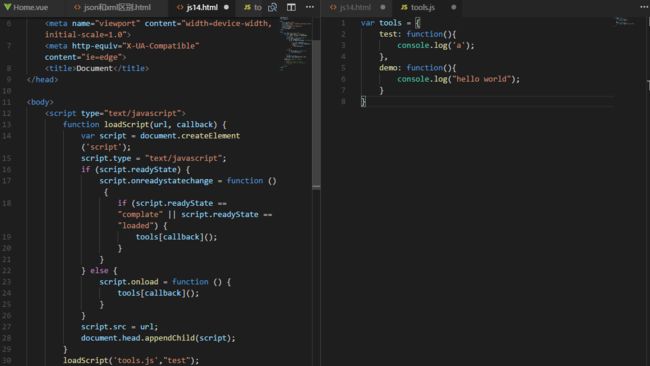Click the JS icon on tools.js tab
The width and height of the screenshot is (650, 366).
click(x=404, y=7)
